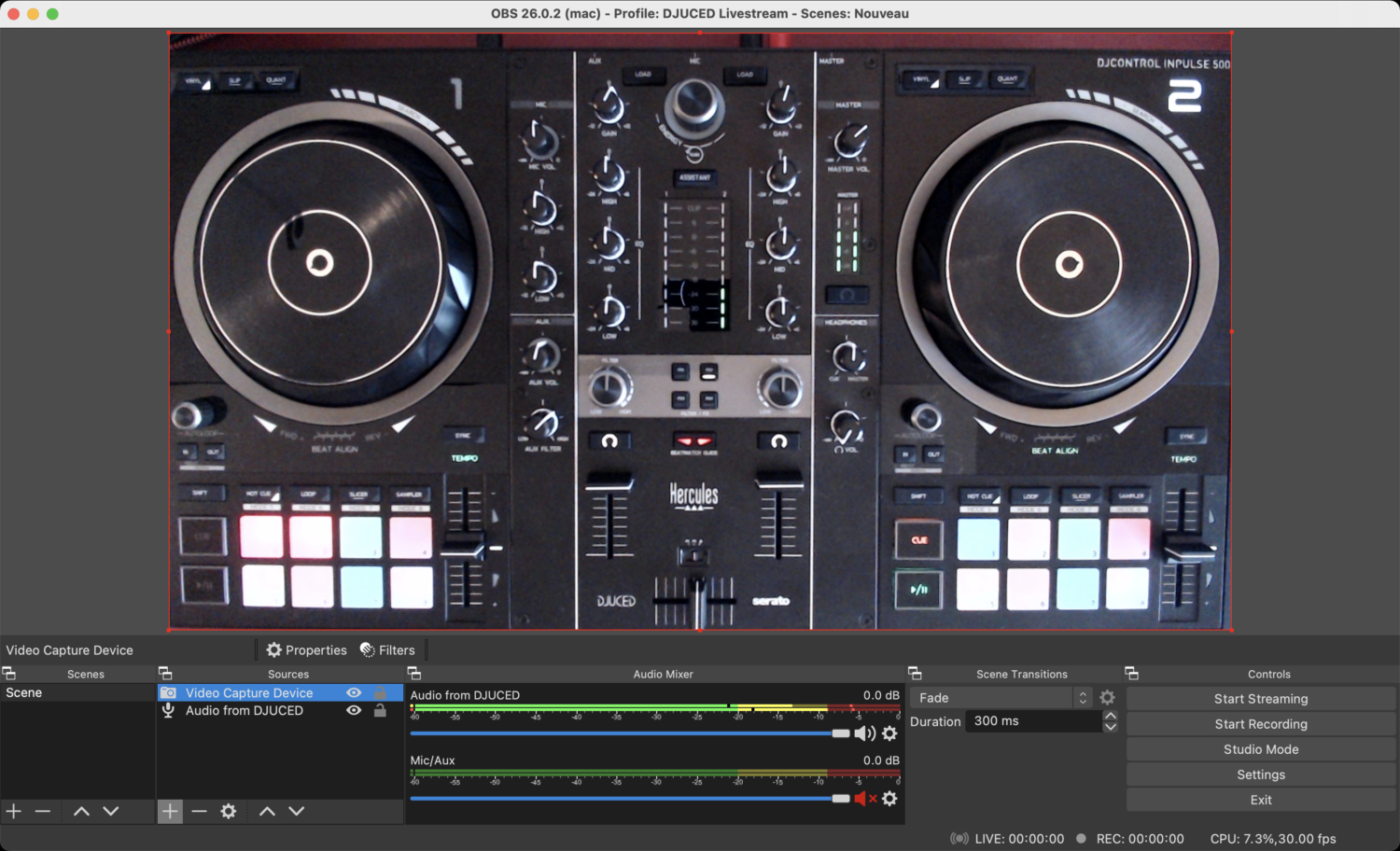Open Filters for the selected source

388,649
